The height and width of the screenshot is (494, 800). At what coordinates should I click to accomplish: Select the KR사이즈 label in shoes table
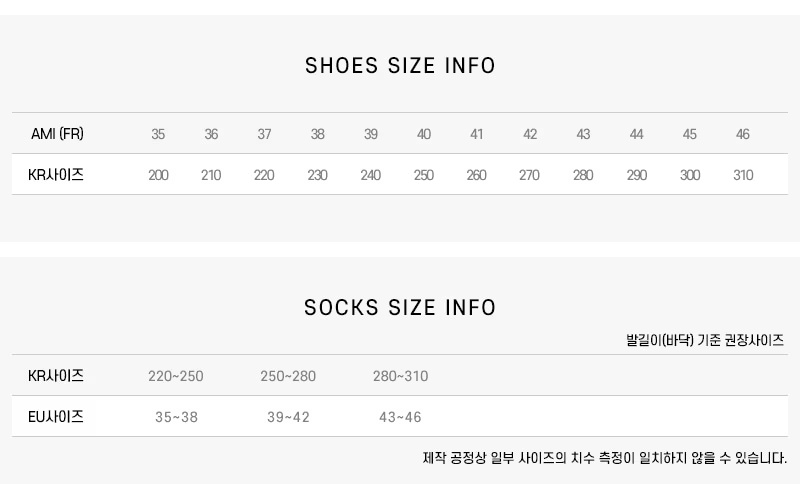(x=56, y=175)
